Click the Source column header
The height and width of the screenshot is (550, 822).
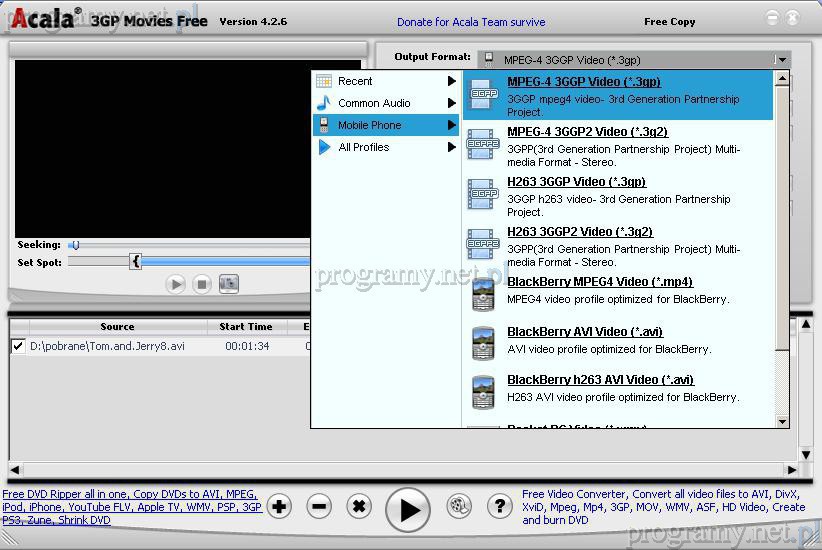pos(117,327)
